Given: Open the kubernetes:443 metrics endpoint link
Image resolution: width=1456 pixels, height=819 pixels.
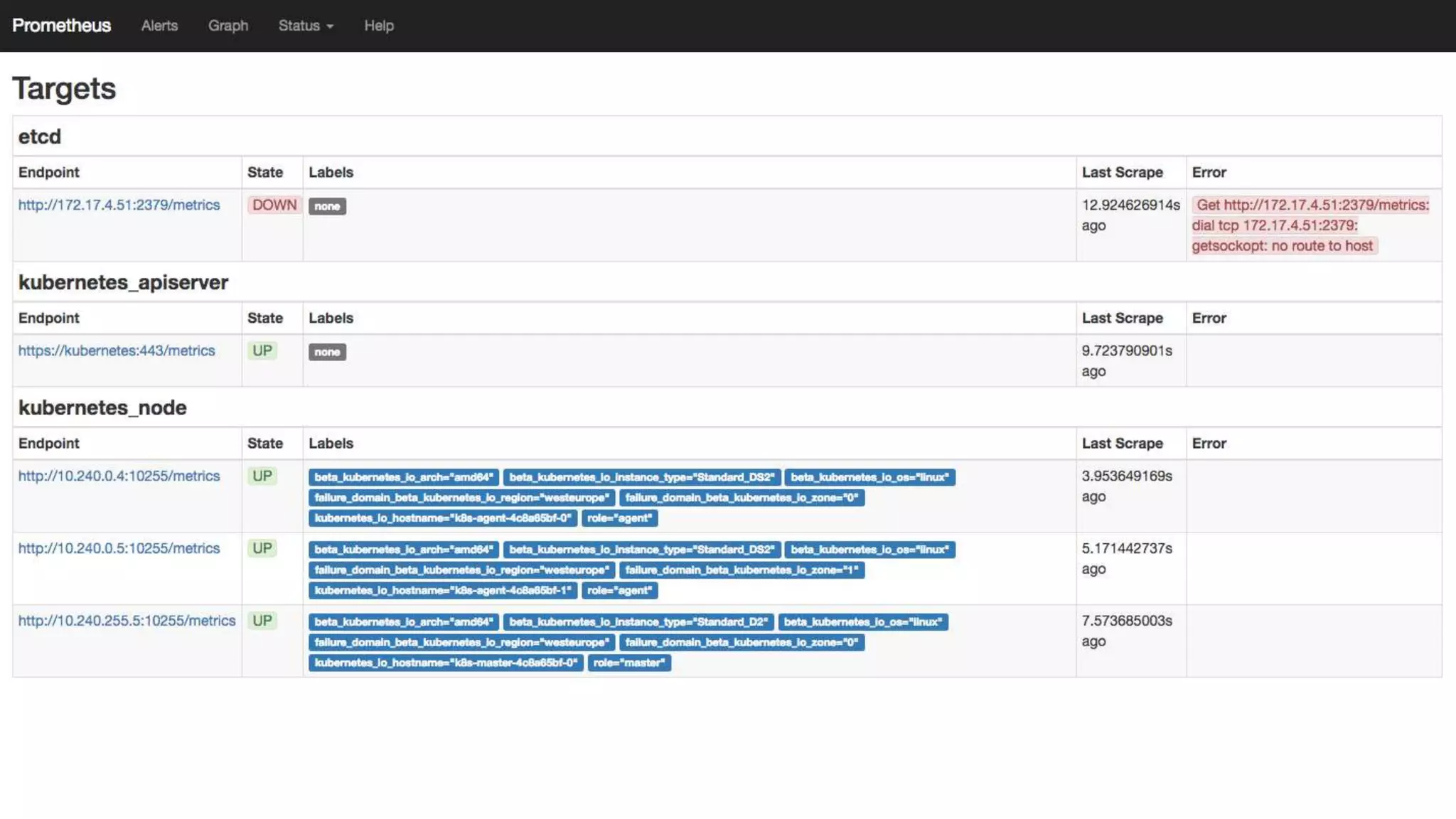Looking at the screenshot, I should tap(117, 350).
